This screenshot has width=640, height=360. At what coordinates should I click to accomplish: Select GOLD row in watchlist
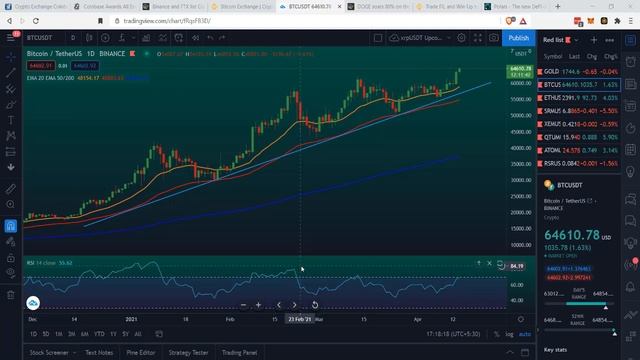(x=578, y=71)
